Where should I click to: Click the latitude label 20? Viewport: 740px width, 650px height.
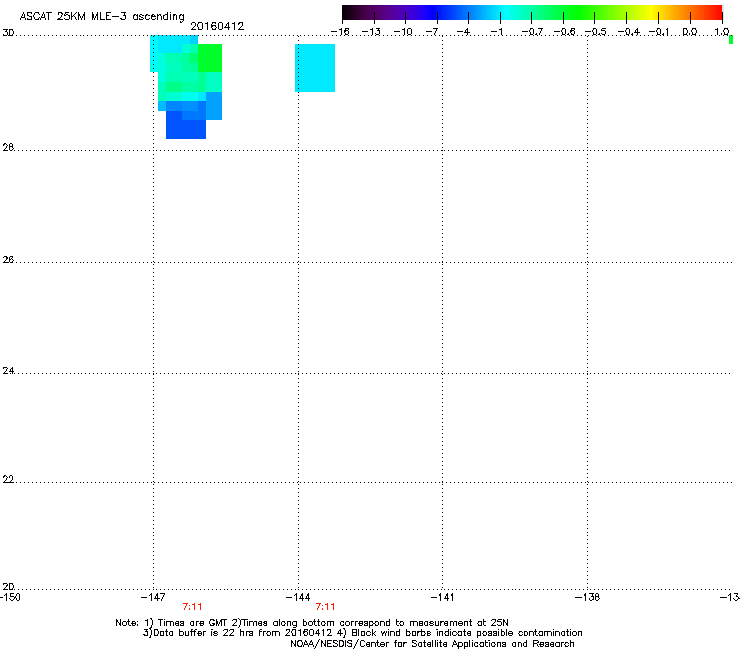pyautogui.click(x=8, y=586)
